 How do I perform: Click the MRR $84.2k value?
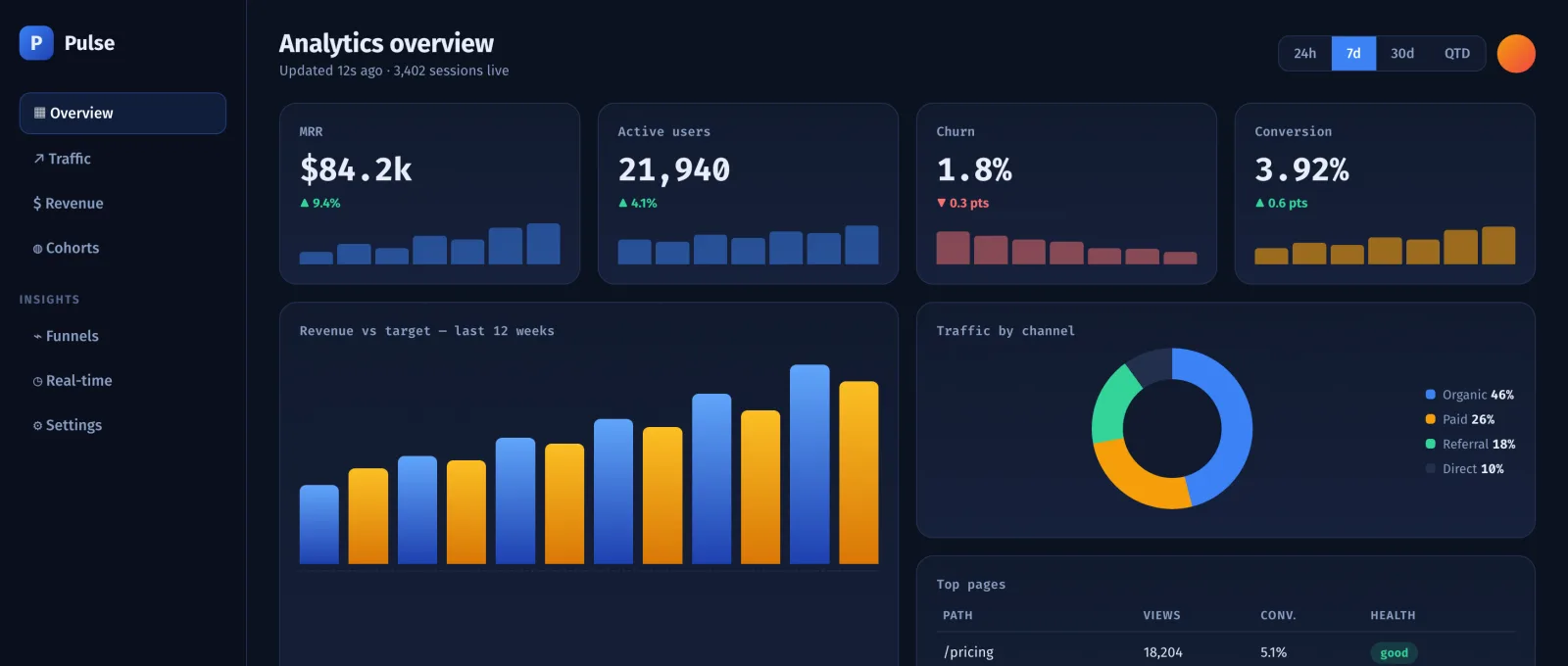tap(356, 169)
